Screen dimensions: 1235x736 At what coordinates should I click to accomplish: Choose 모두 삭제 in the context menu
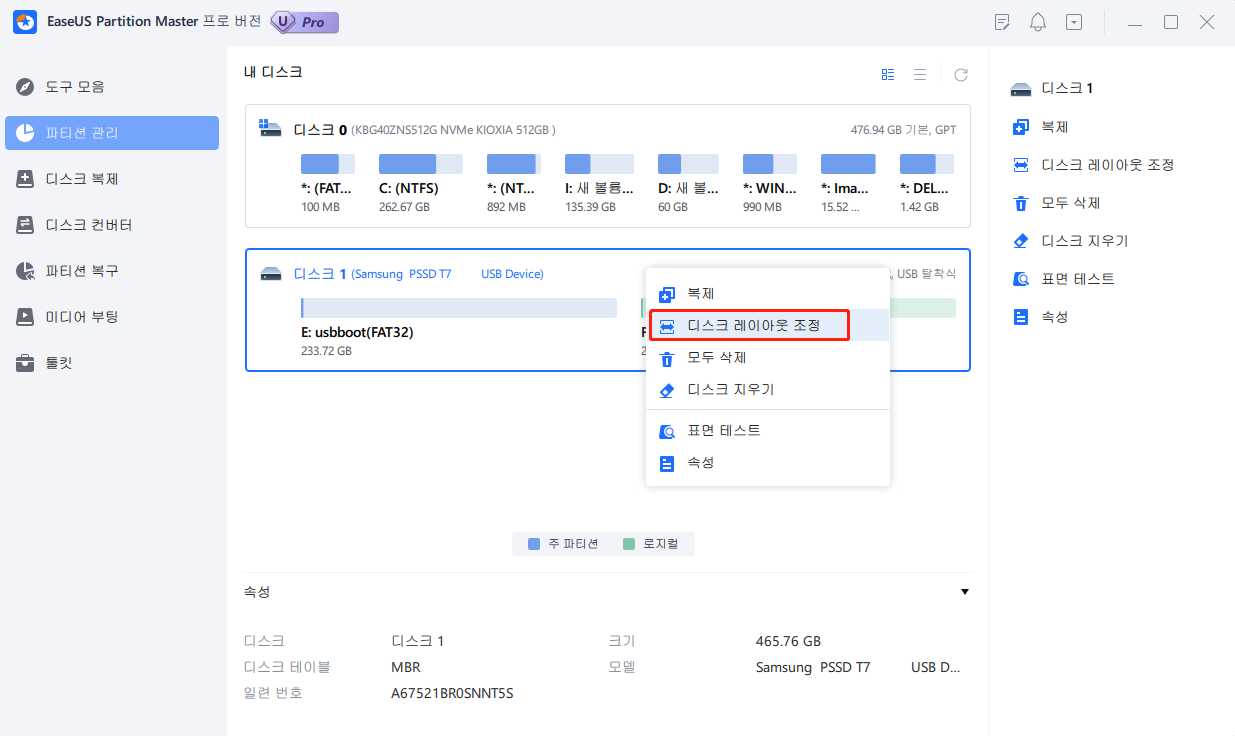click(768, 358)
